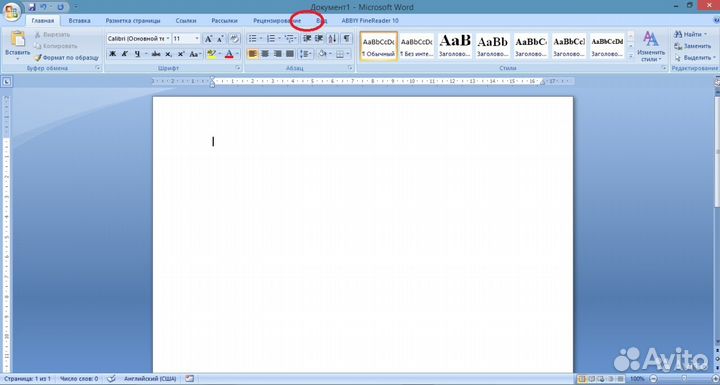Image resolution: width=720 pixels, height=385 pixels.
Task: Click the Заменить button
Action: point(692,46)
